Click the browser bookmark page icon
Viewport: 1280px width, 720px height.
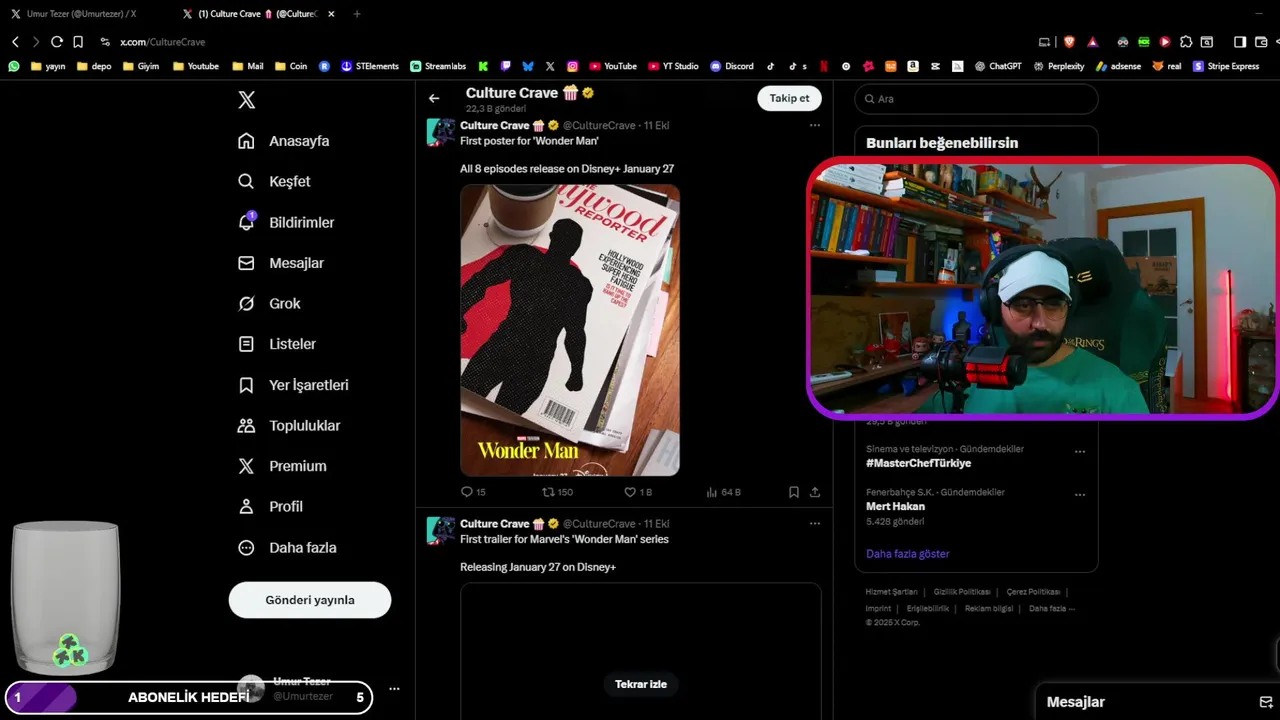[x=78, y=42]
